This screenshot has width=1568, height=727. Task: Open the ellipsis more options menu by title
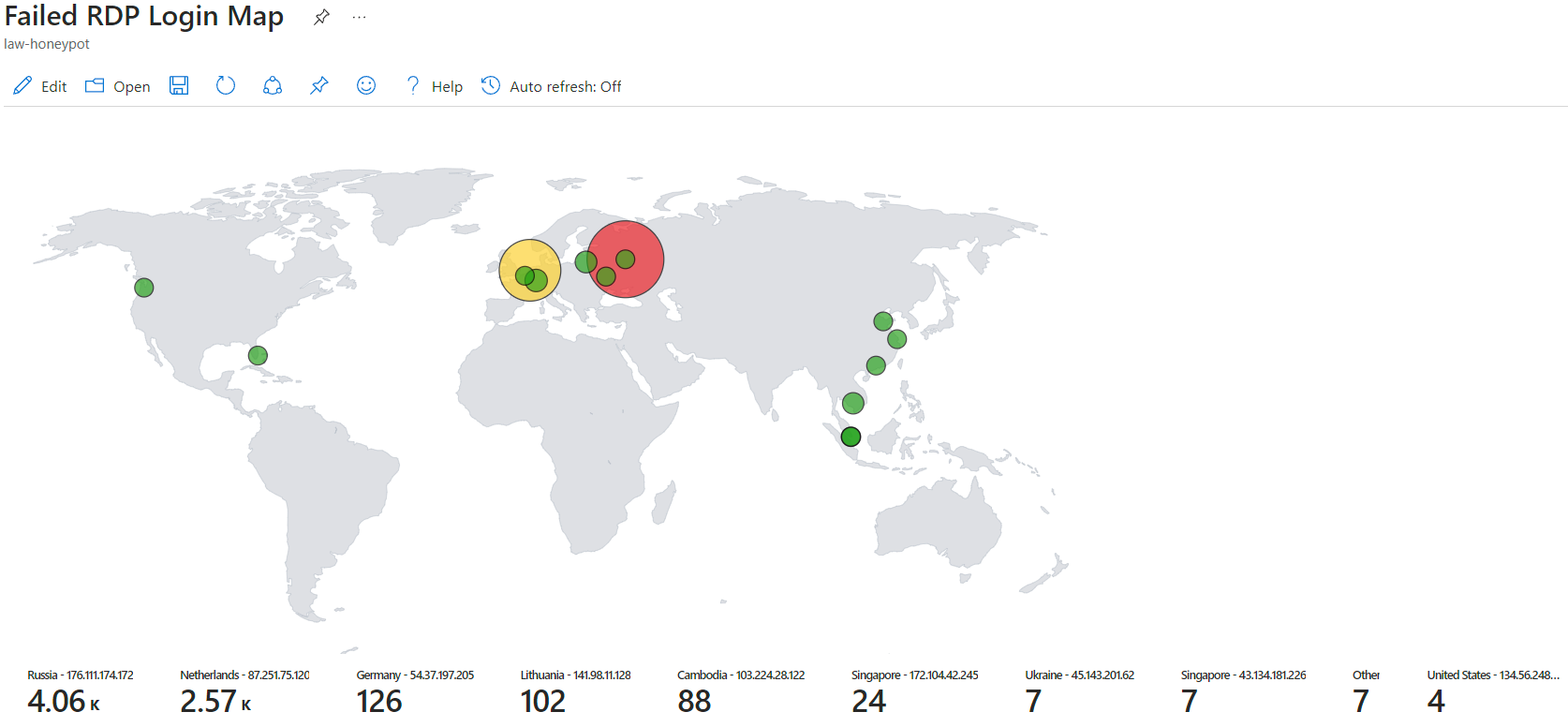pyautogui.click(x=359, y=17)
